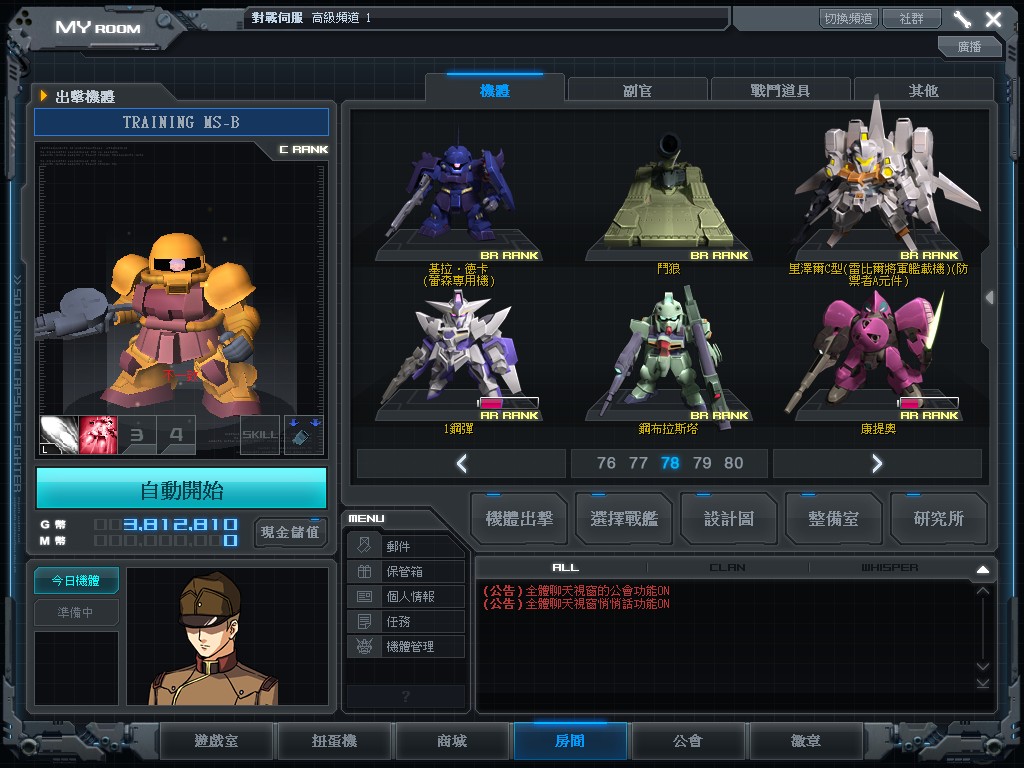
Task: Open 郵件 mail menu entry
Action: tap(406, 546)
